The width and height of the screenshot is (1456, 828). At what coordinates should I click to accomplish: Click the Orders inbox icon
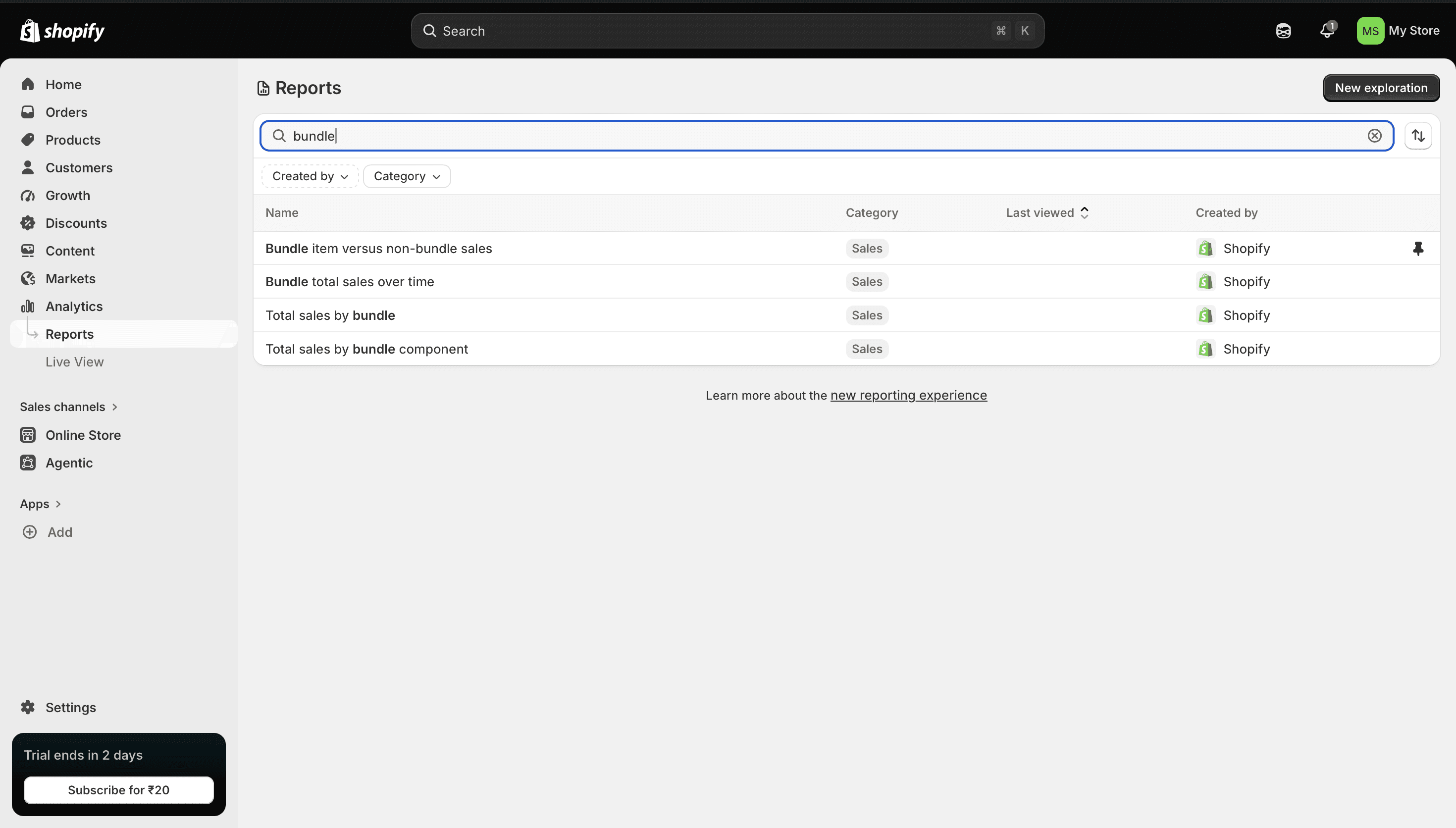pyautogui.click(x=28, y=112)
